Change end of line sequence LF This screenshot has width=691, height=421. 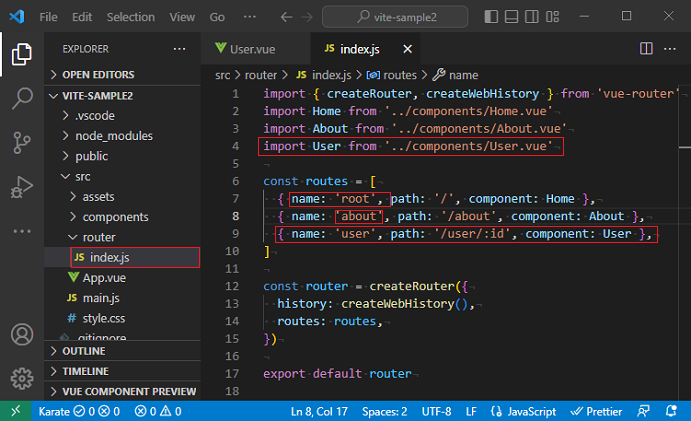(x=471, y=411)
